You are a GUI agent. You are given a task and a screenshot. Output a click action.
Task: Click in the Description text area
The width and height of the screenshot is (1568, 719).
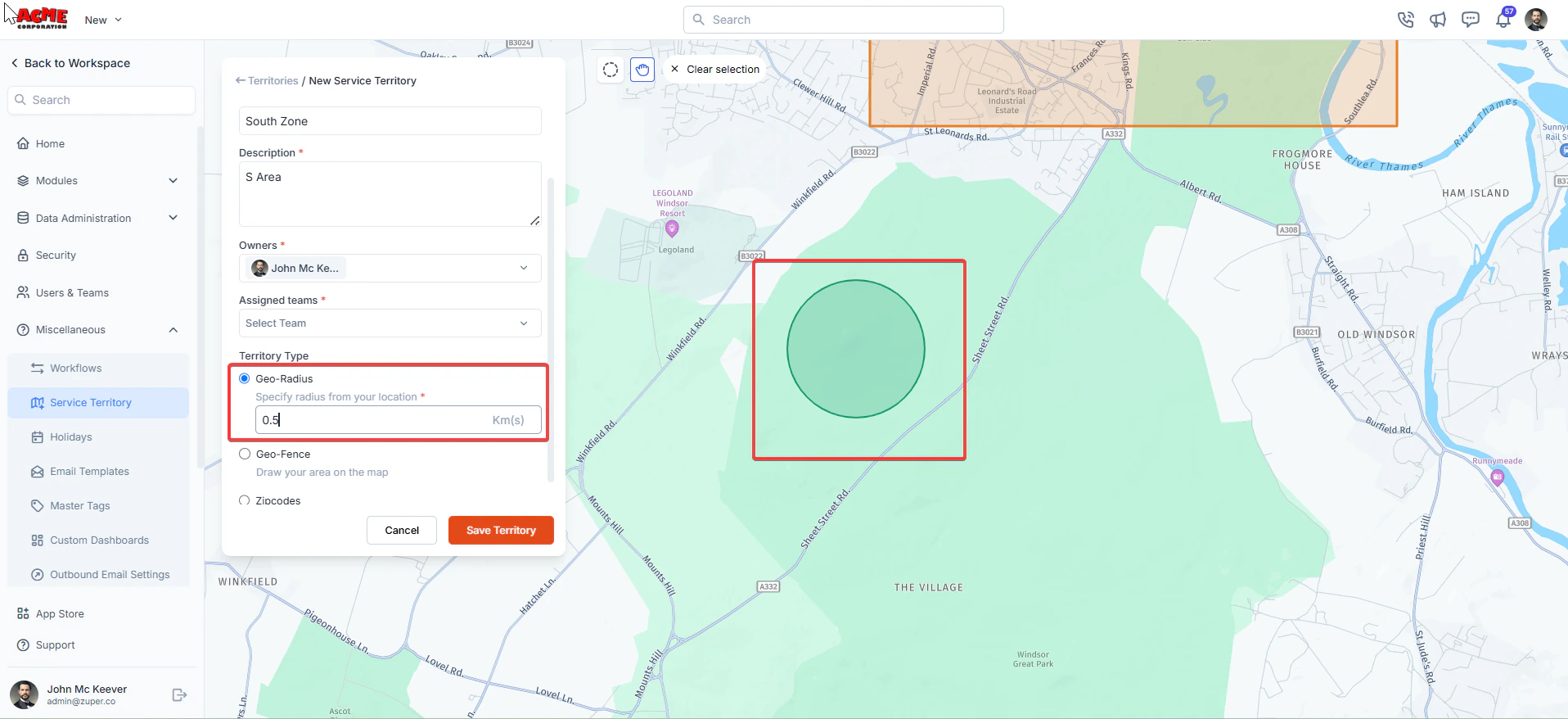coord(390,194)
